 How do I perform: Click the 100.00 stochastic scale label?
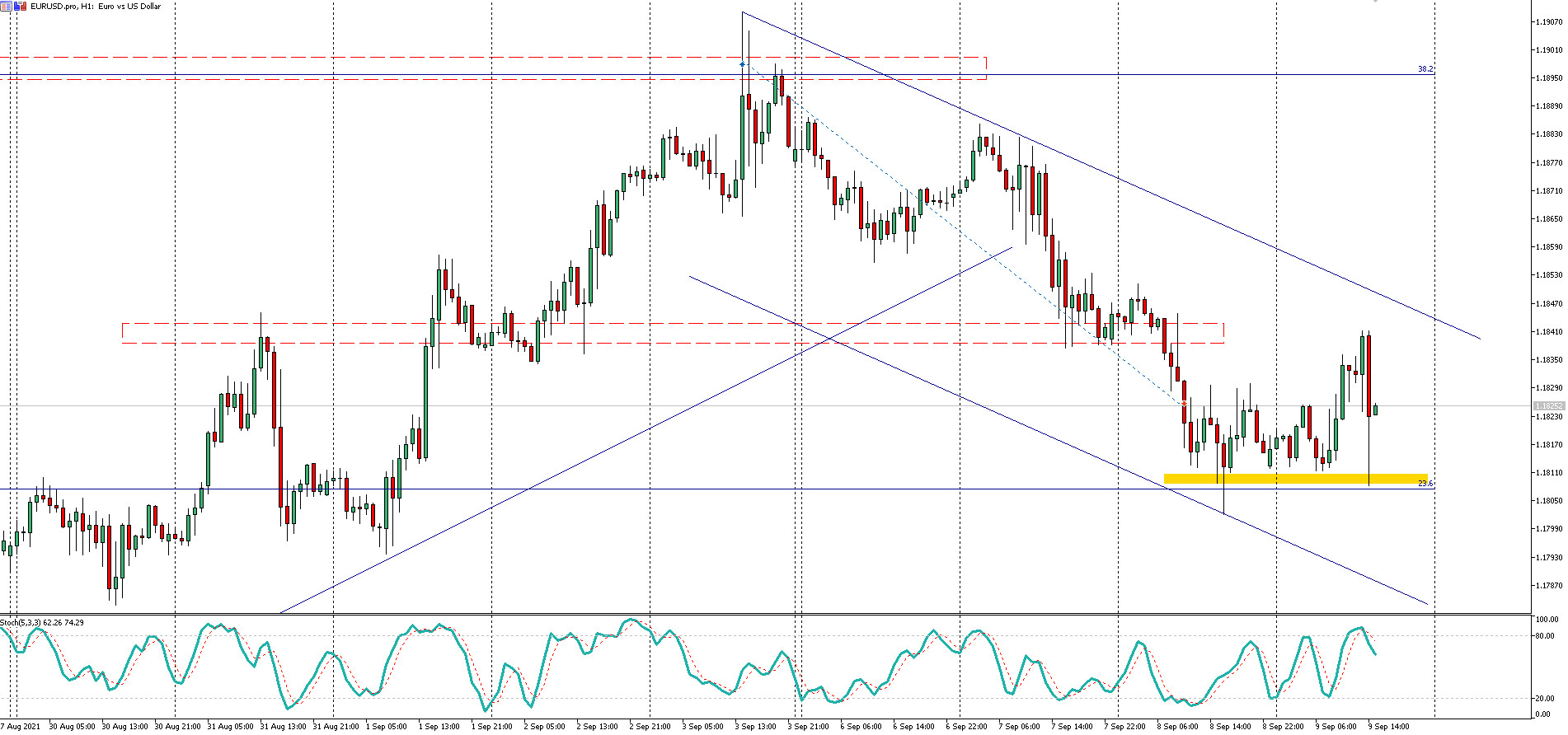point(1547,619)
